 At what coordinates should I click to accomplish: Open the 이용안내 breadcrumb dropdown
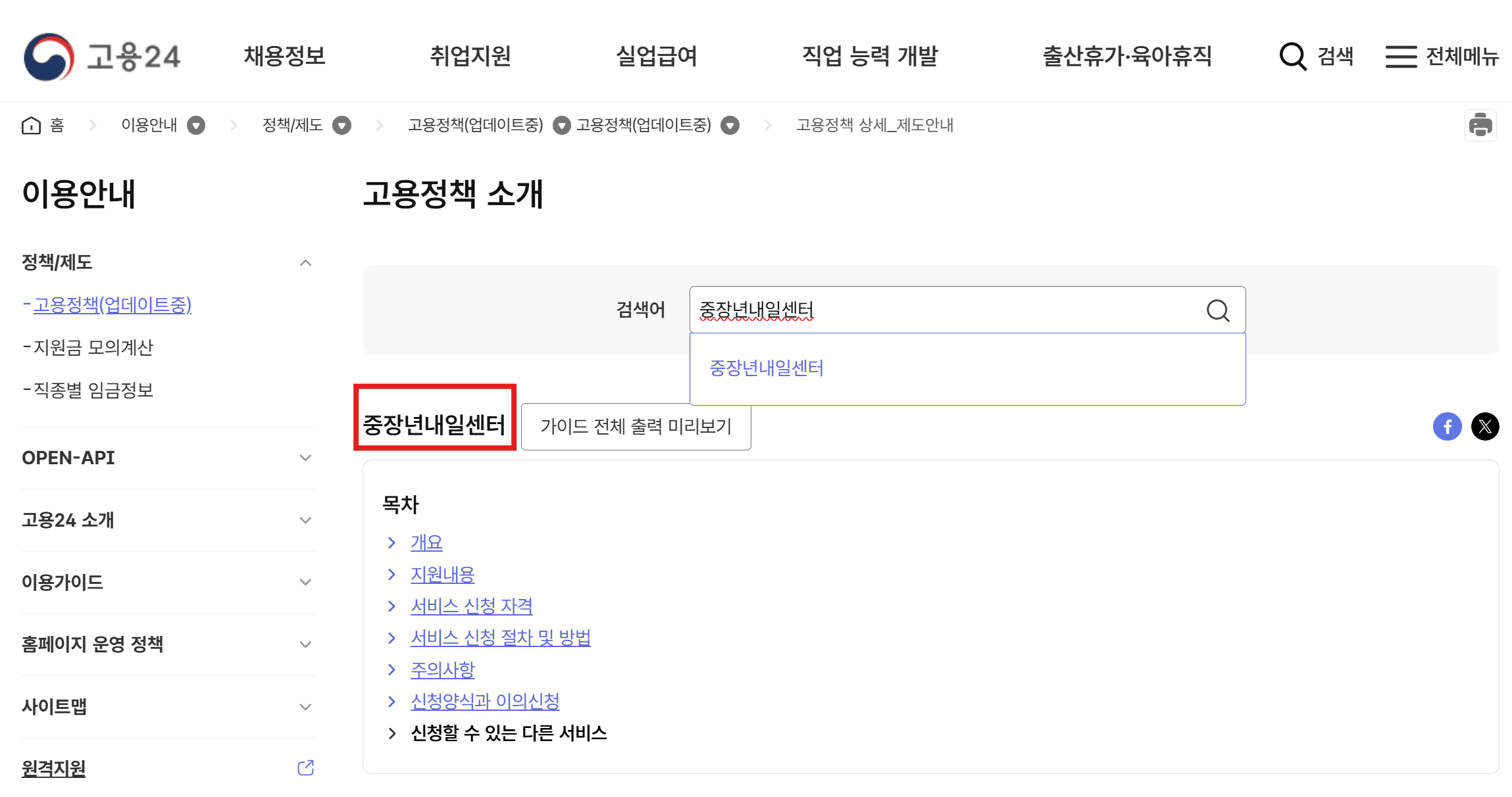pos(195,125)
